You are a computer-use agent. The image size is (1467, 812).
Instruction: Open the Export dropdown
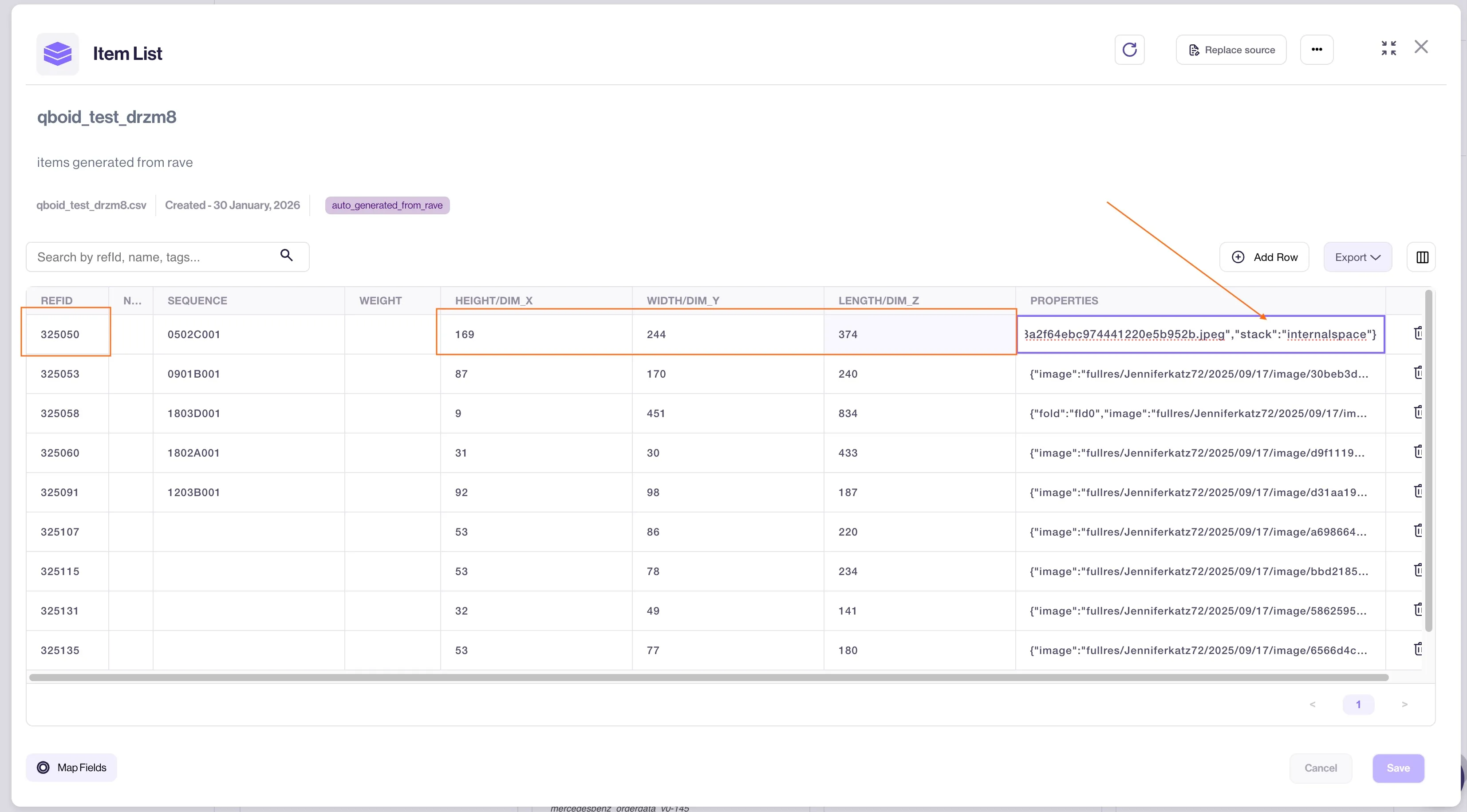click(x=1357, y=257)
